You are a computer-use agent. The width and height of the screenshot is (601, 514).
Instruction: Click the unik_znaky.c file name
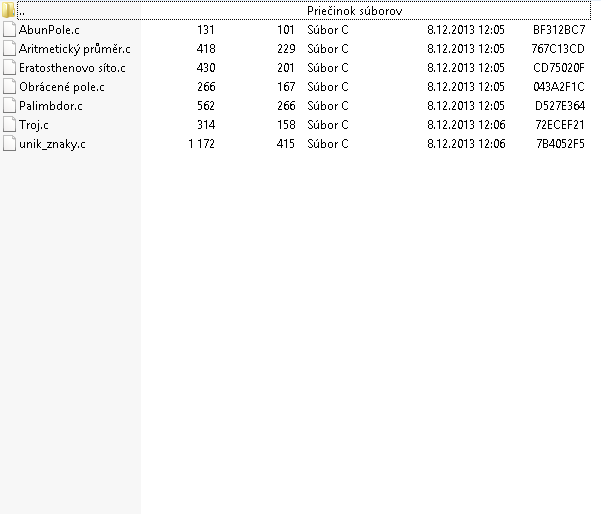52,144
